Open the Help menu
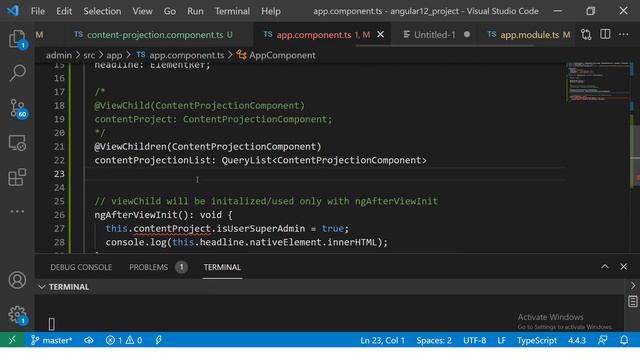This screenshot has height=360, width=640. (x=271, y=11)
